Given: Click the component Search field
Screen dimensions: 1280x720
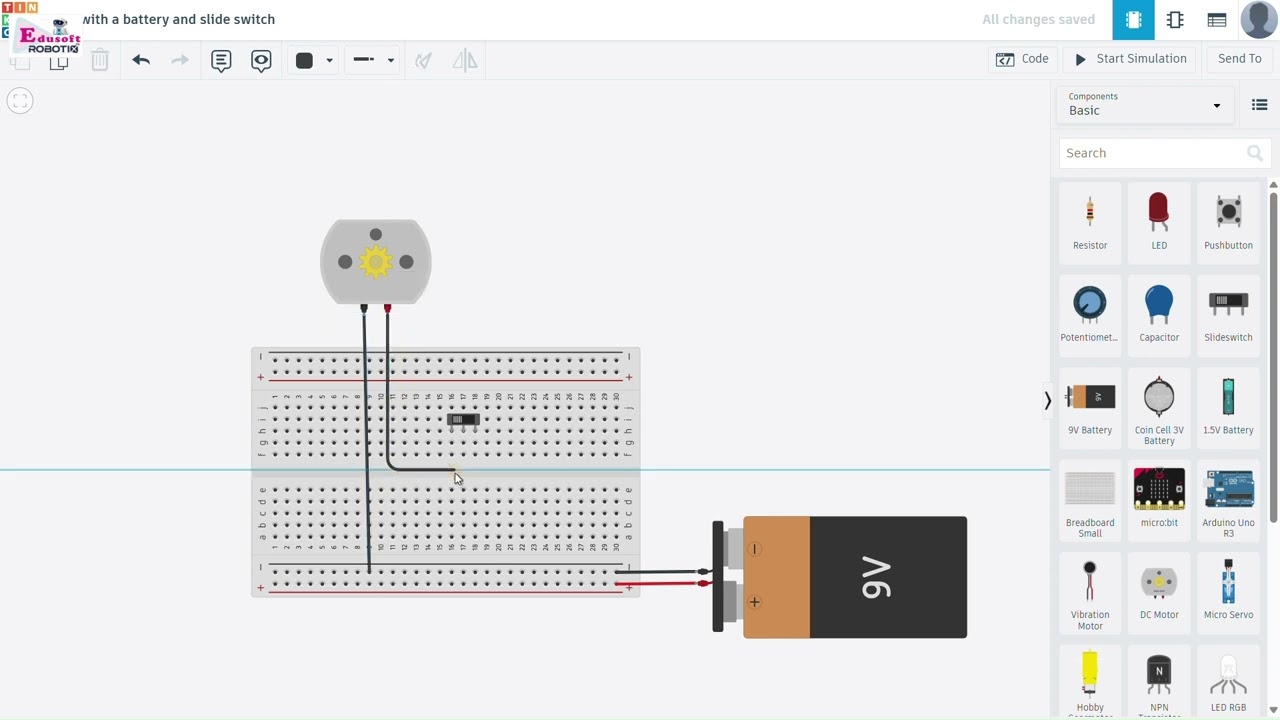Looking at the screenshot, I should coord(1163,153).
